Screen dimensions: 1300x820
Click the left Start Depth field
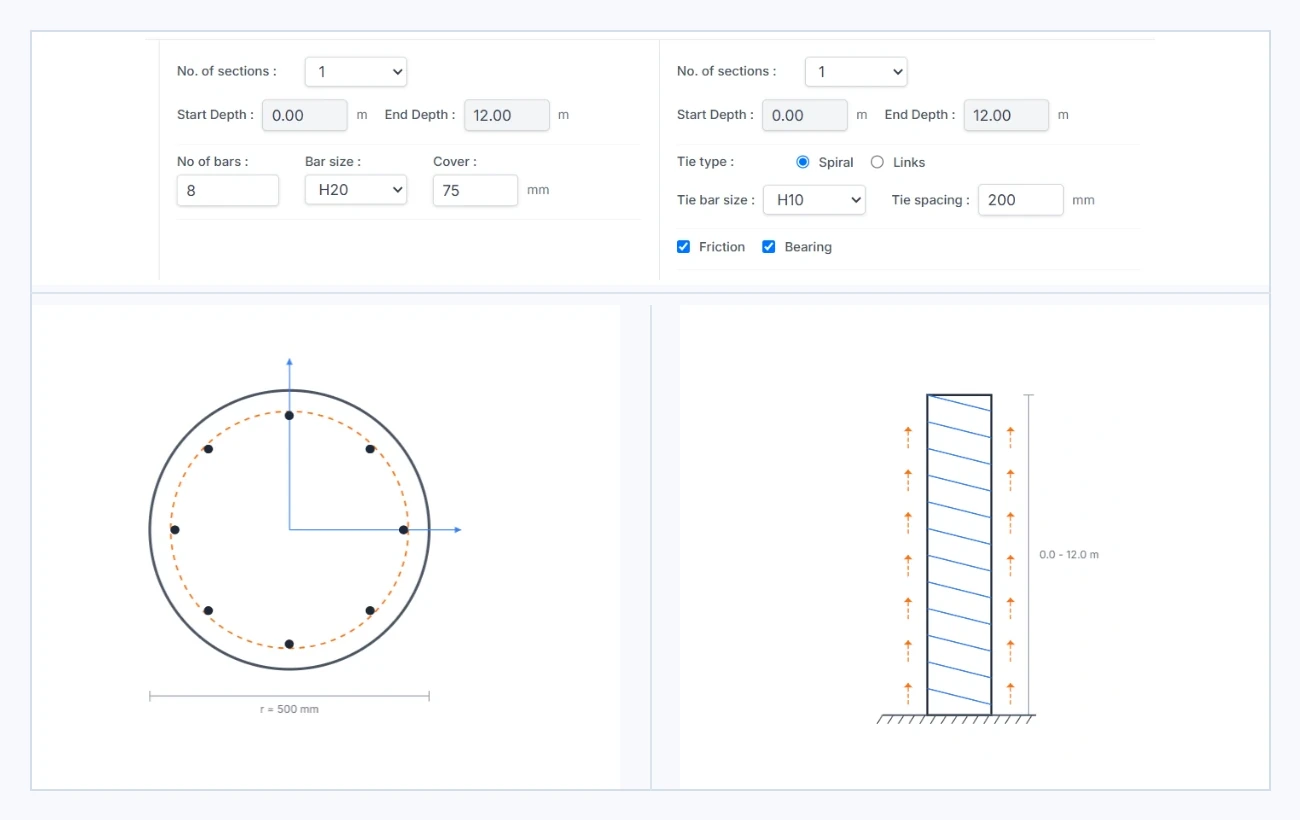coord(305,115)
